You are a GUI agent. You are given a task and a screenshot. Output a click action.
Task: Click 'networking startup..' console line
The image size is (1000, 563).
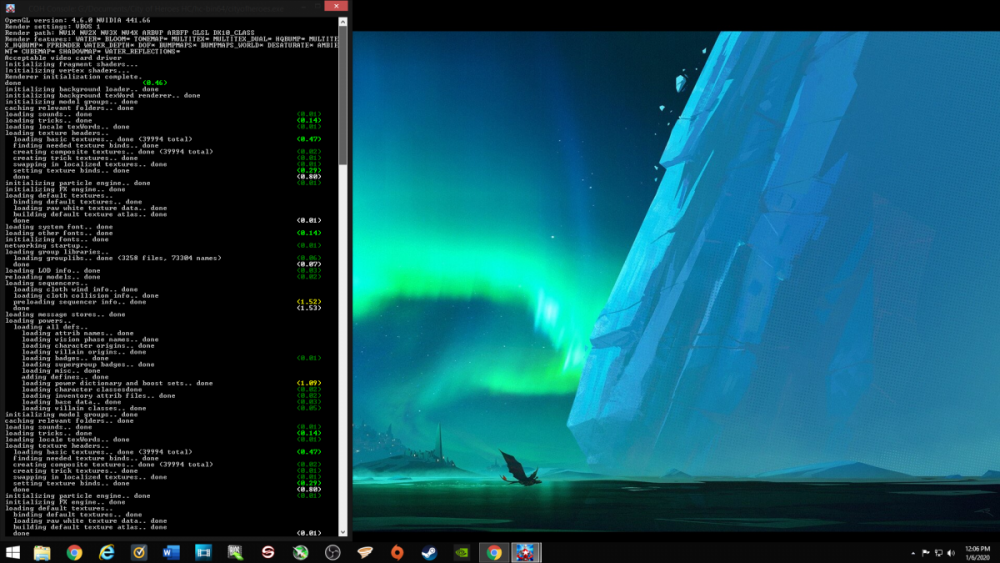pyautogui.click(x=47, y=245)
